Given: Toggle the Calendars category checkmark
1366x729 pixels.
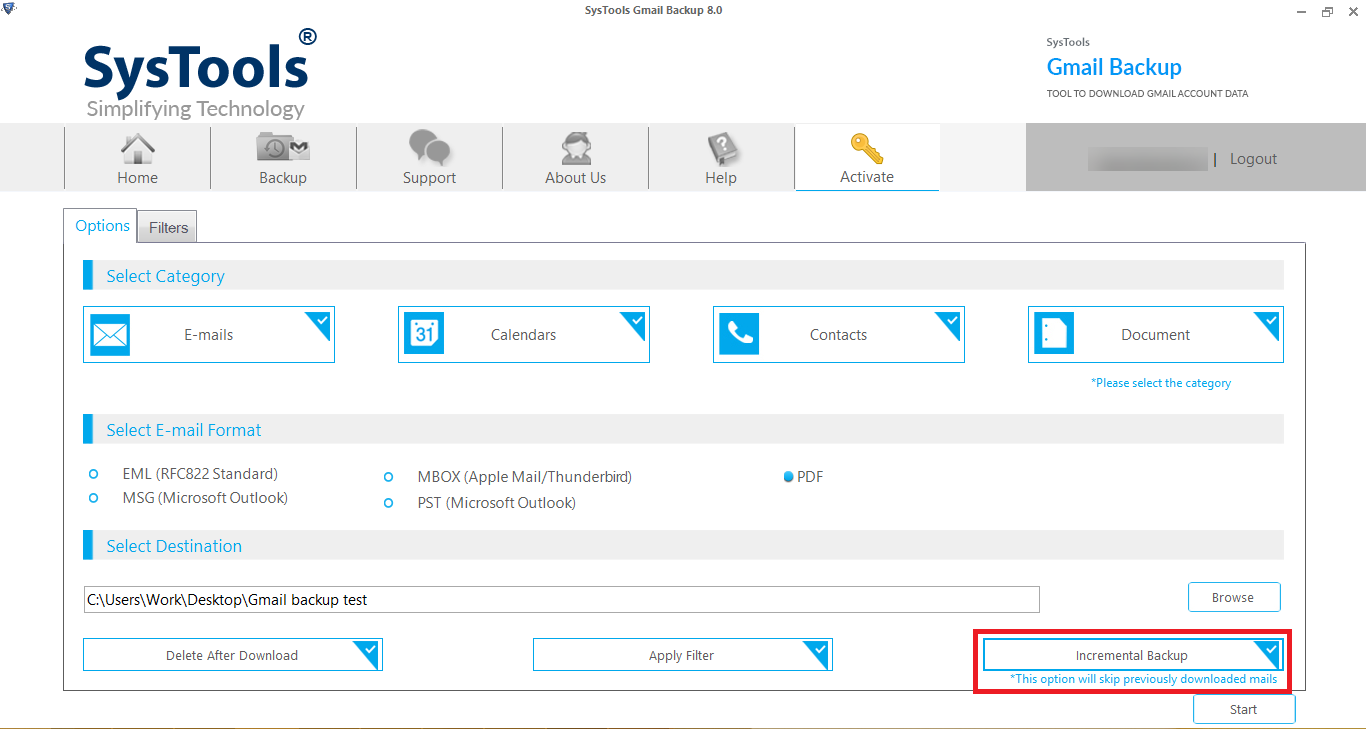Looking at the screenshot, I should click(x=635, y=321).
